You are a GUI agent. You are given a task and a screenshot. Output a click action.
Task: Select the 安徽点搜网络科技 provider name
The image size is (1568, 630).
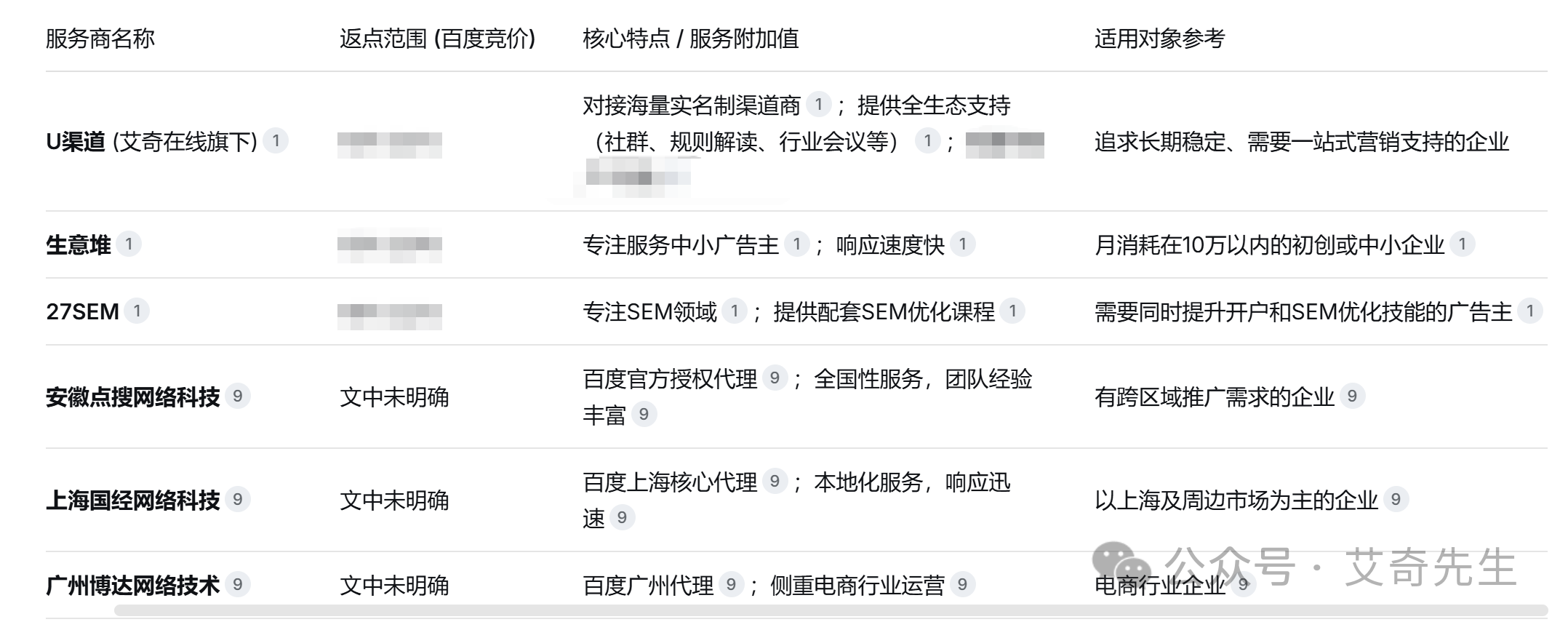pos(133,397)
